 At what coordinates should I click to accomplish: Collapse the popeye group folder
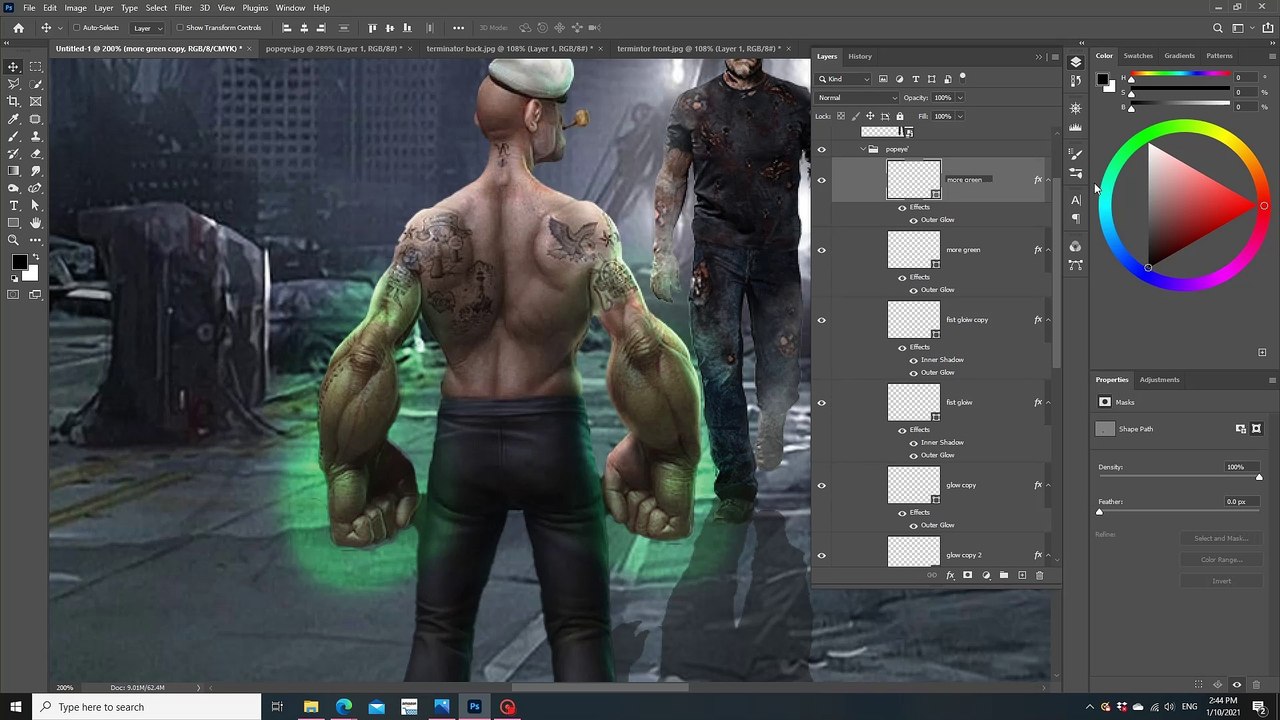pos(863,150)
